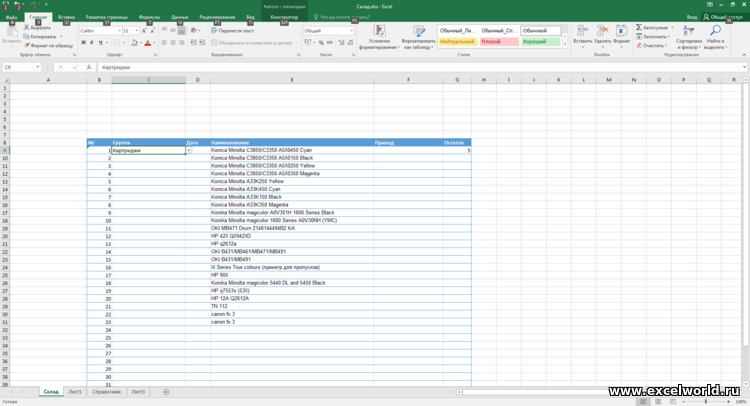Switch to the Лист1 sheet tab
The height and width of the screenshot is (406, 750).
tap(75, 392)
